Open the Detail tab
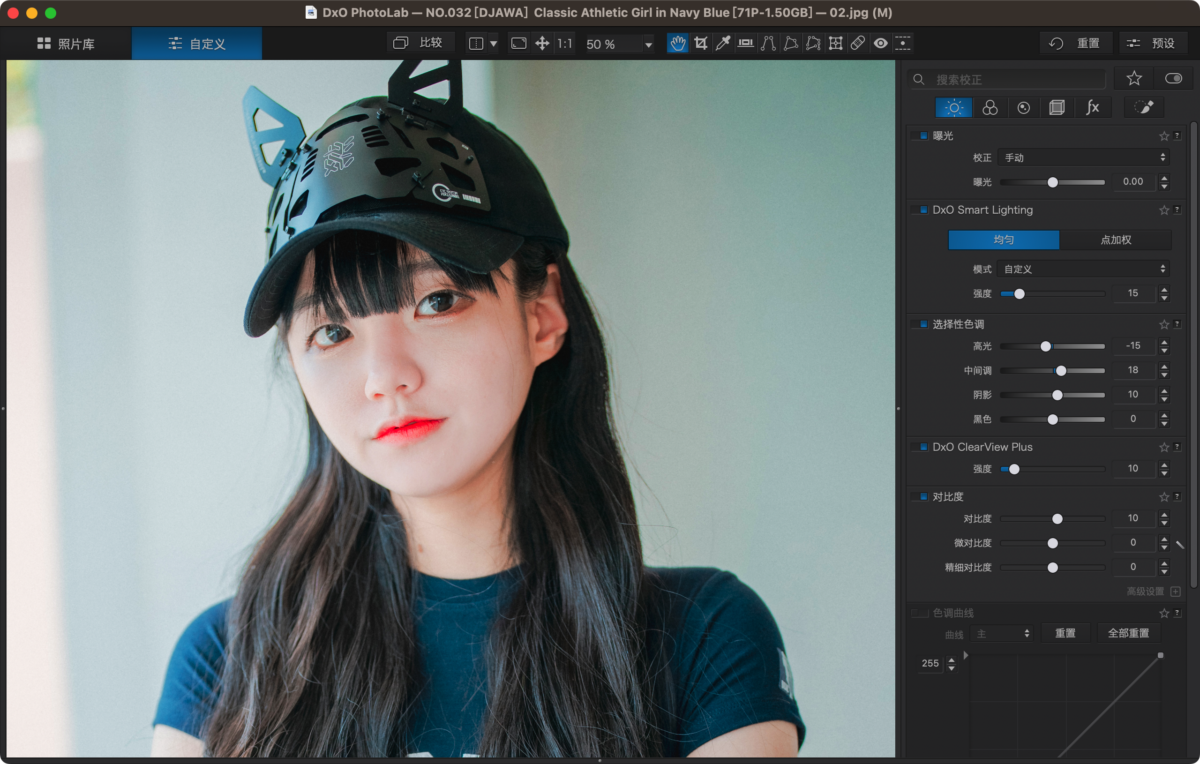Screen dimensions: 1200x764 coord(1024,107)
